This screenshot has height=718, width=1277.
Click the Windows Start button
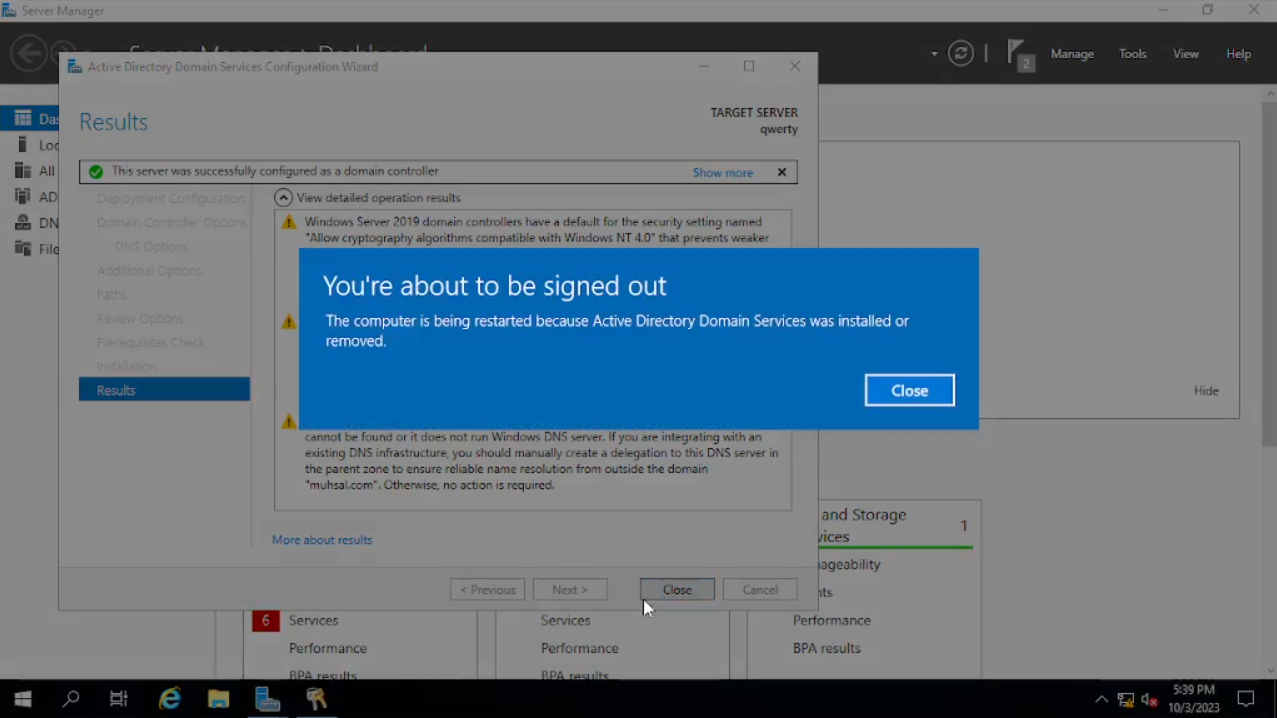click(x=23, y=699)
